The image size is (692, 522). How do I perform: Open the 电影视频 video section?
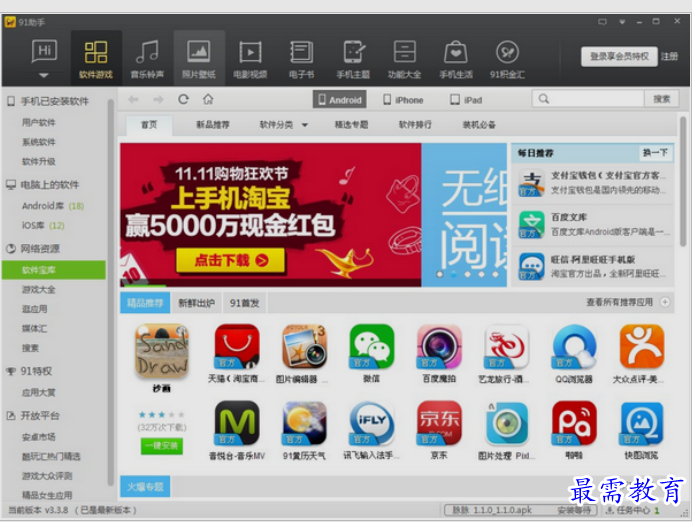(x=250, y=58)
